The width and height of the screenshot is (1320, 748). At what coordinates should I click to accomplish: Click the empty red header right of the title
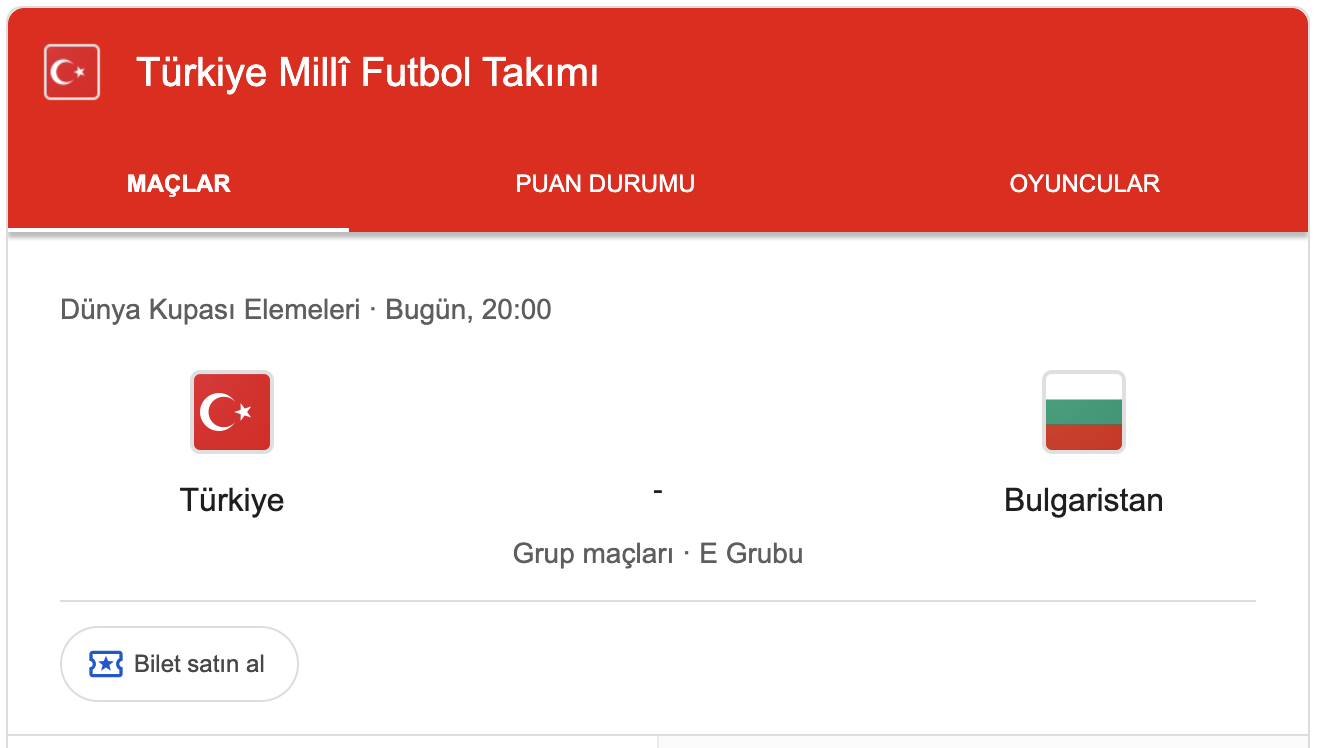tap(950, 73)
